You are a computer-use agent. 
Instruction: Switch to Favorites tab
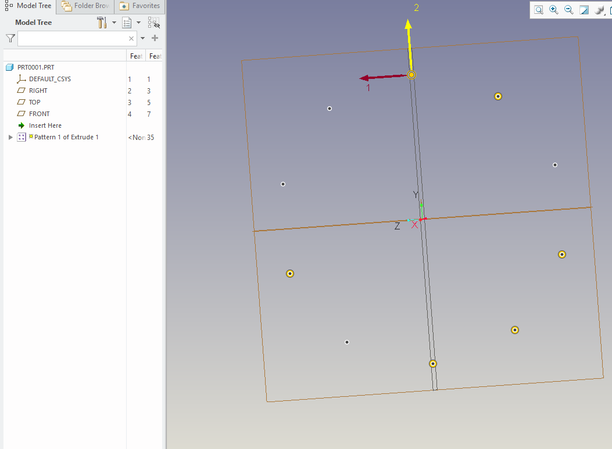(140, 6)
